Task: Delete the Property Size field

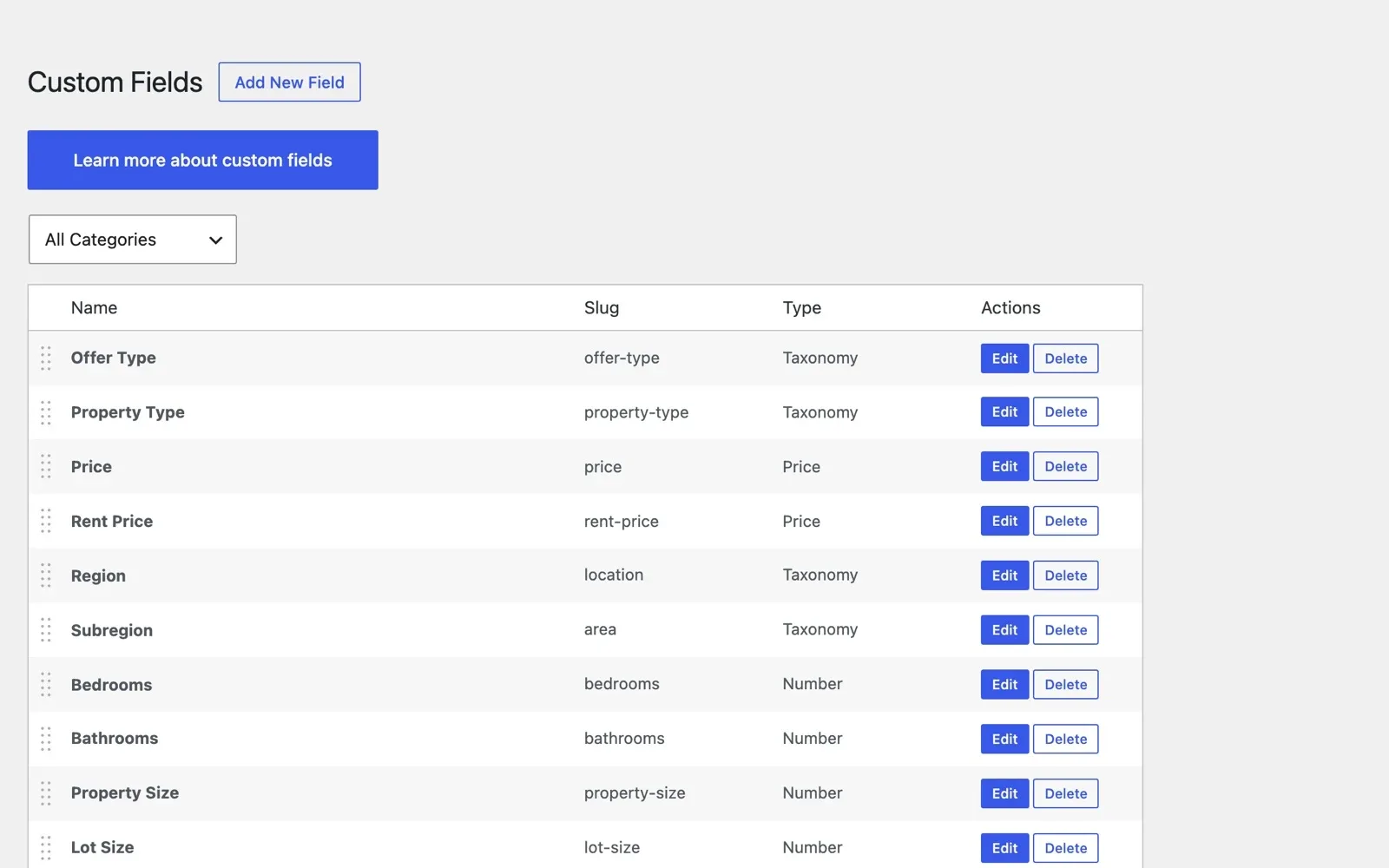Action: [1065, 793]
